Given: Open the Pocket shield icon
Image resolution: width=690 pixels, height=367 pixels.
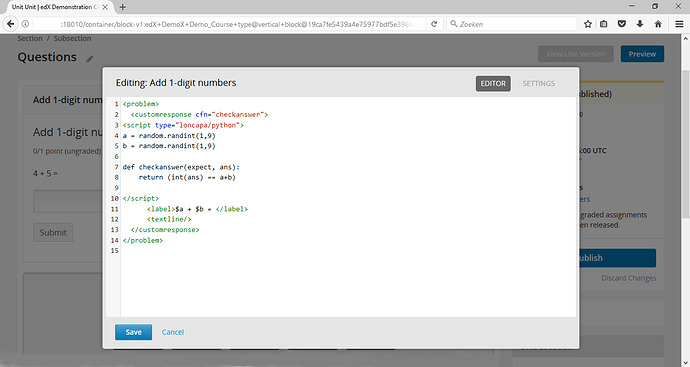Looking at the screenshot, I should coord(622,24).
